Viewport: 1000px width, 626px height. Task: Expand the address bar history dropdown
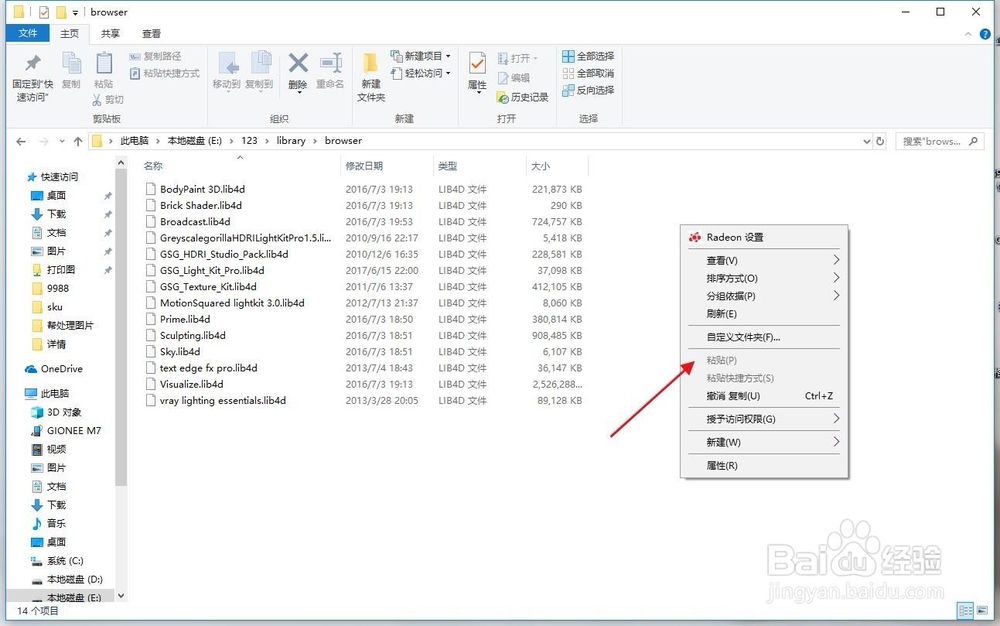pos(867,141)
